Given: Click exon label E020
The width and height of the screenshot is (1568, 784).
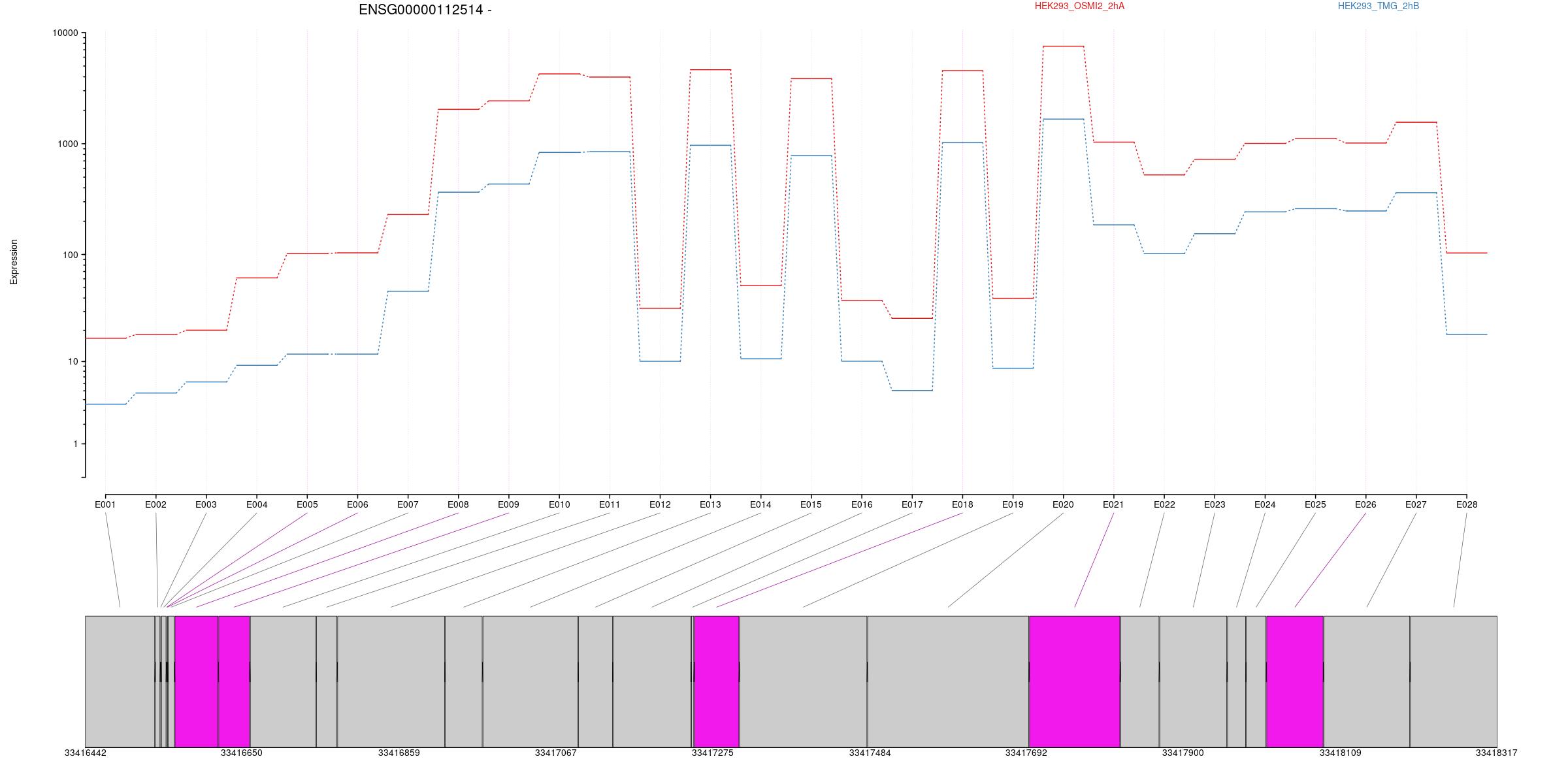Looking at the screenshot, I should click(1063, 504).
